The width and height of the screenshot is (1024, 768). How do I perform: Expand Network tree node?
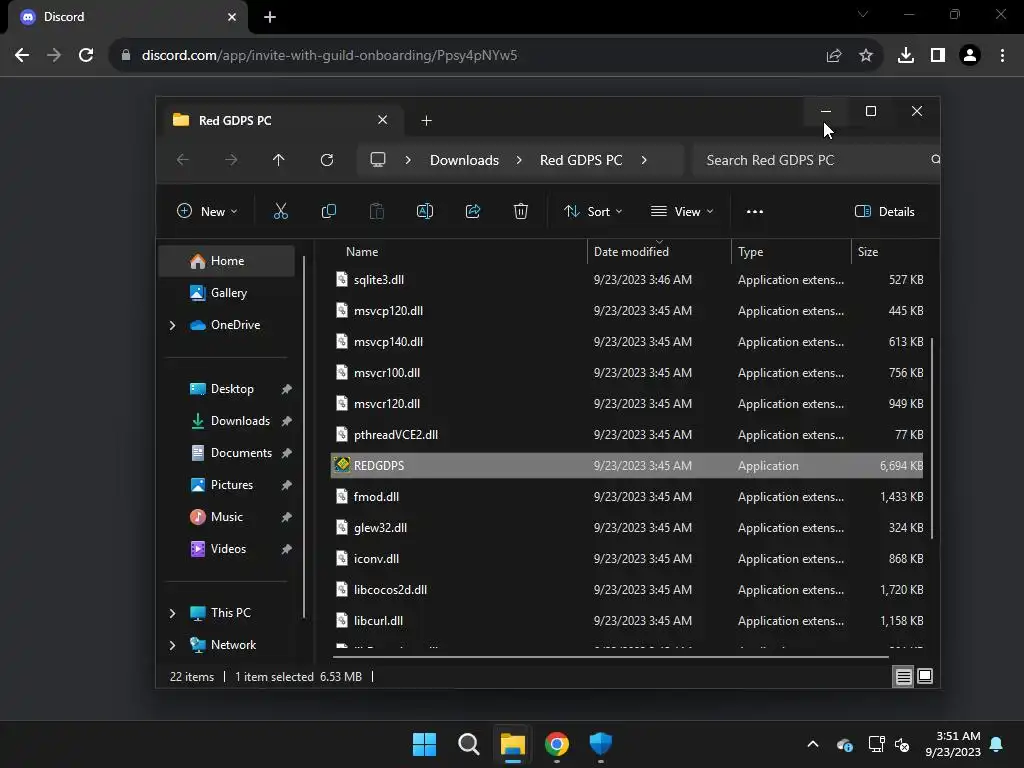[x=172, y=645]
